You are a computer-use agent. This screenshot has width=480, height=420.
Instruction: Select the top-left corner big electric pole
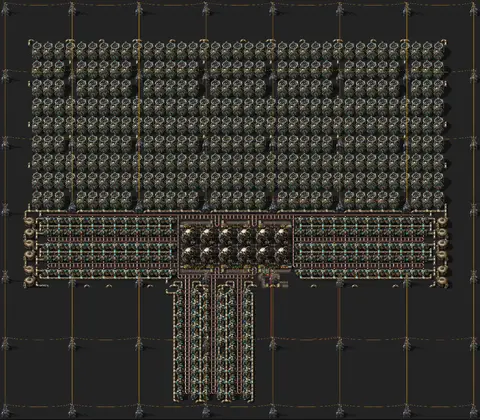5,9
